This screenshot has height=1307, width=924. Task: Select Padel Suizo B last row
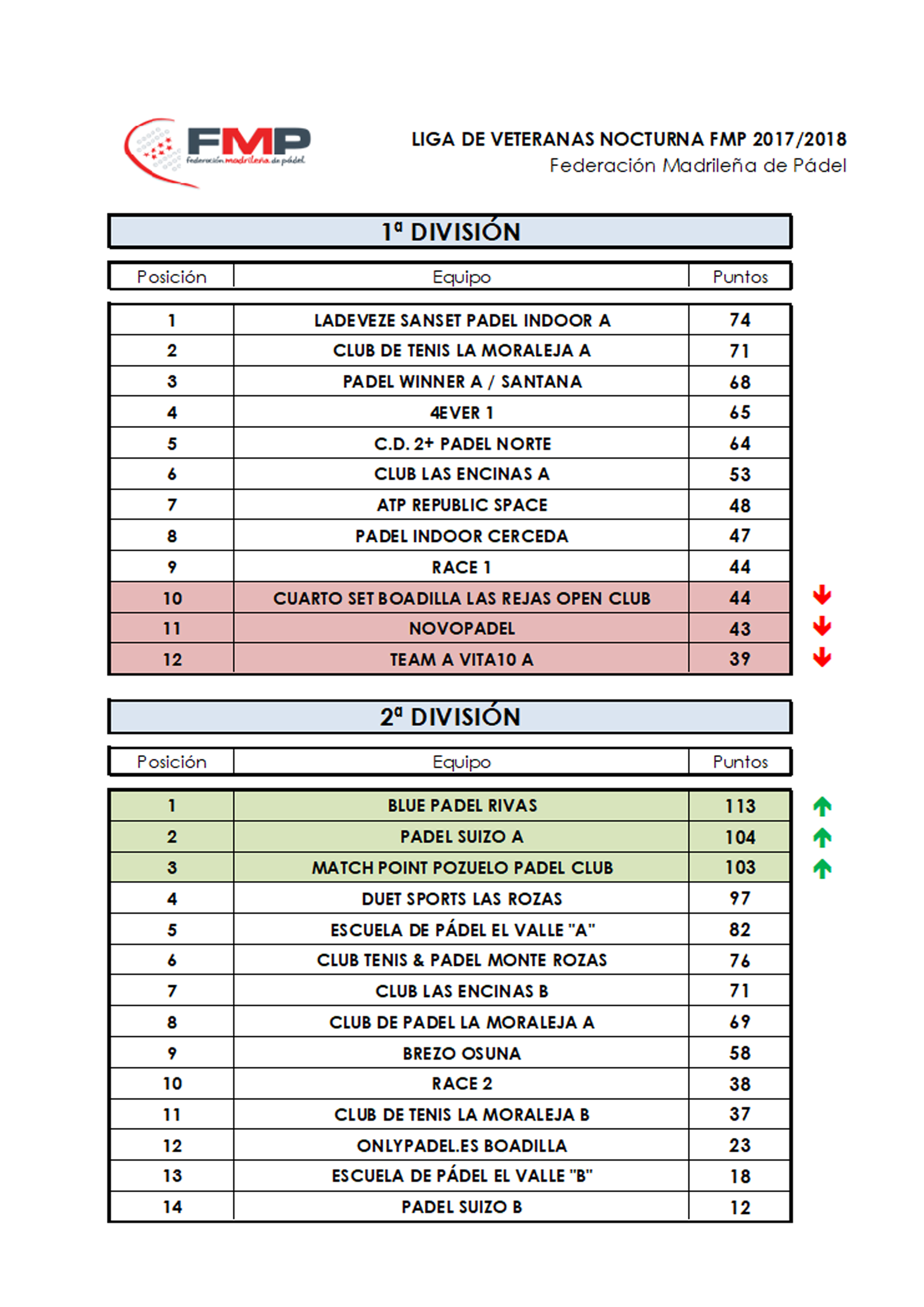450,1207
